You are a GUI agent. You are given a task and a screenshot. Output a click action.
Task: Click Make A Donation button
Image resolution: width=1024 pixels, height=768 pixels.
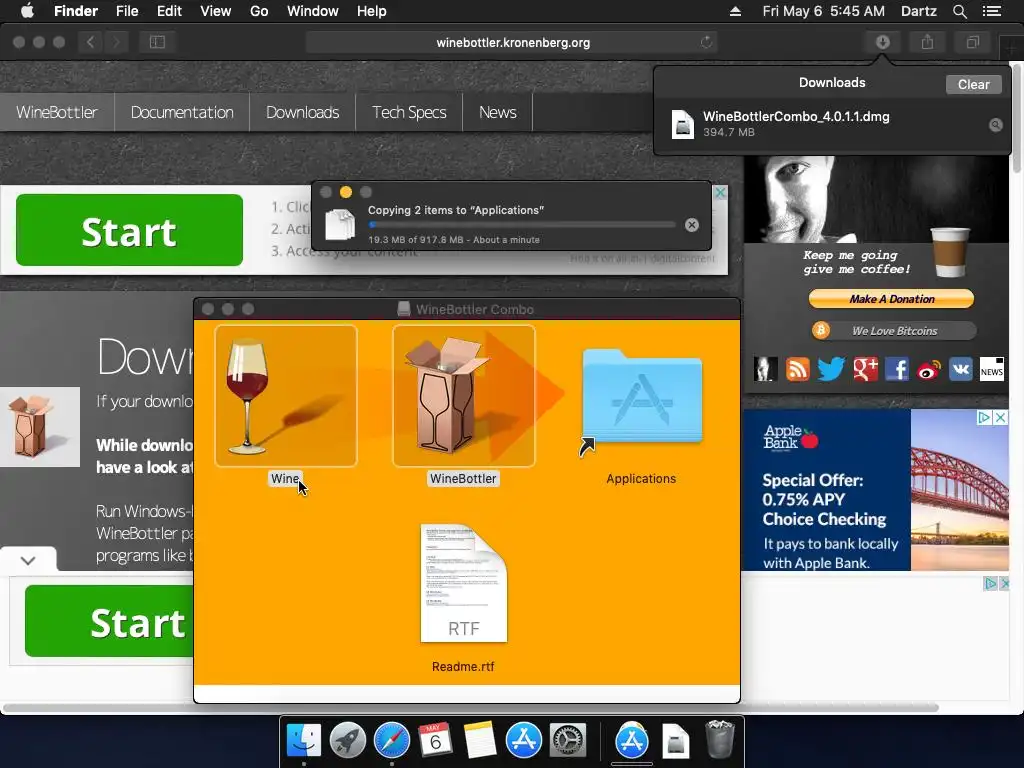(891, 299)
